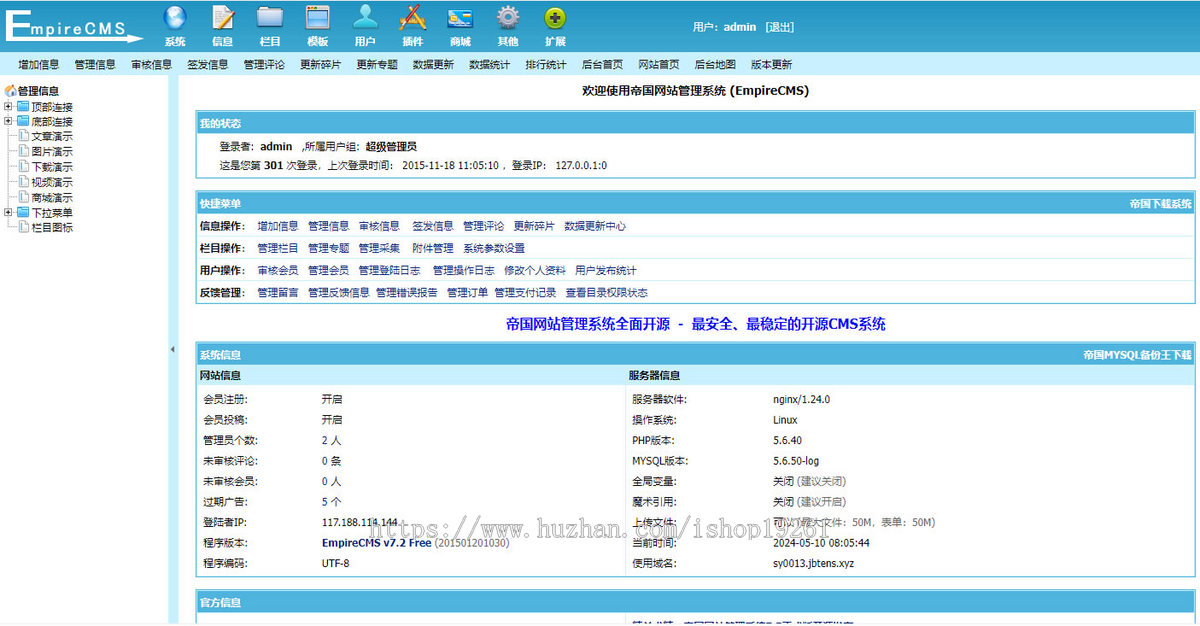
Task: Expand the 顶部连接 tree node
Action: click(x=8, y=107)
